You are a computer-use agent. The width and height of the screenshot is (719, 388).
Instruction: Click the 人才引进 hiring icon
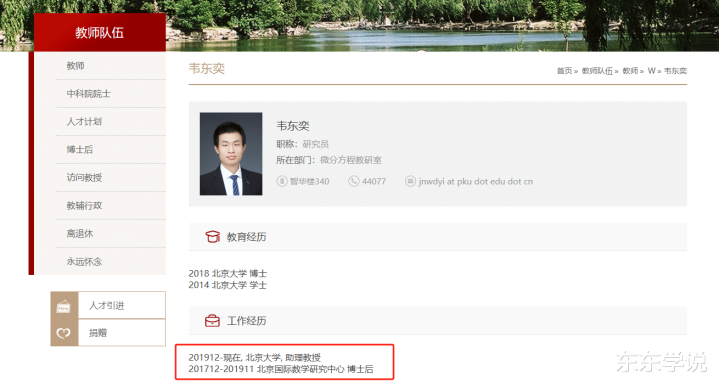tap(64, 306)
